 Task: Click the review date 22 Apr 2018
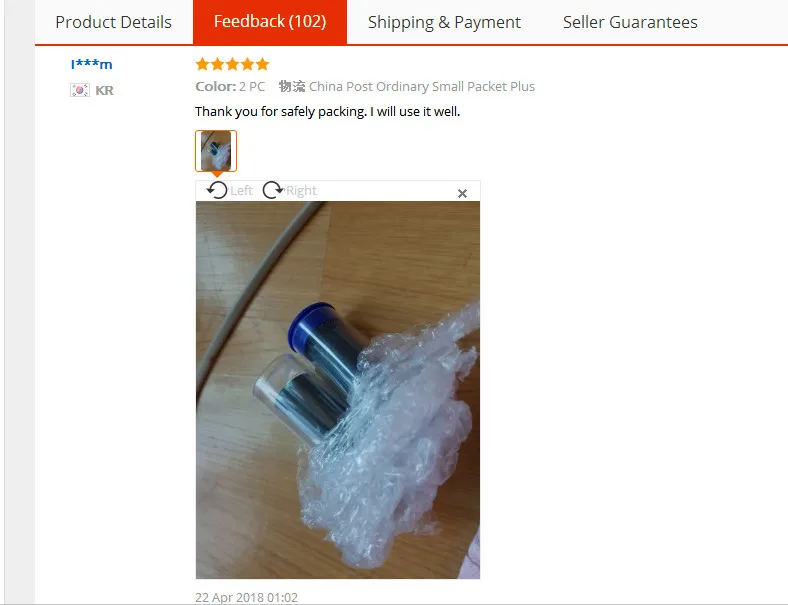tap(246, 597)
